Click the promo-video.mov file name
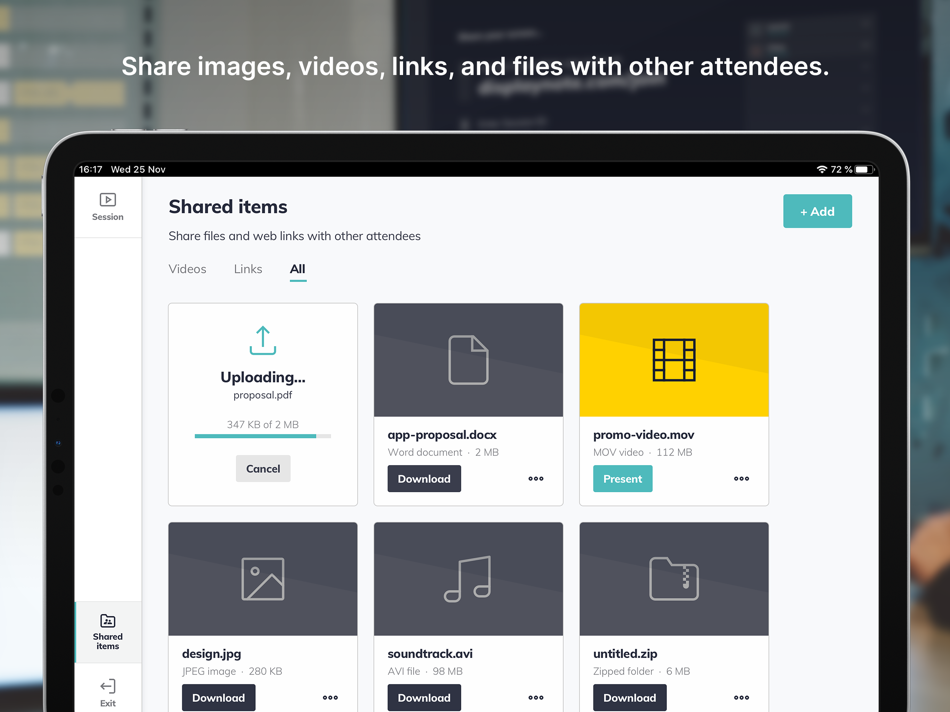This screenshot has width=950, height=712. [643, 434]
